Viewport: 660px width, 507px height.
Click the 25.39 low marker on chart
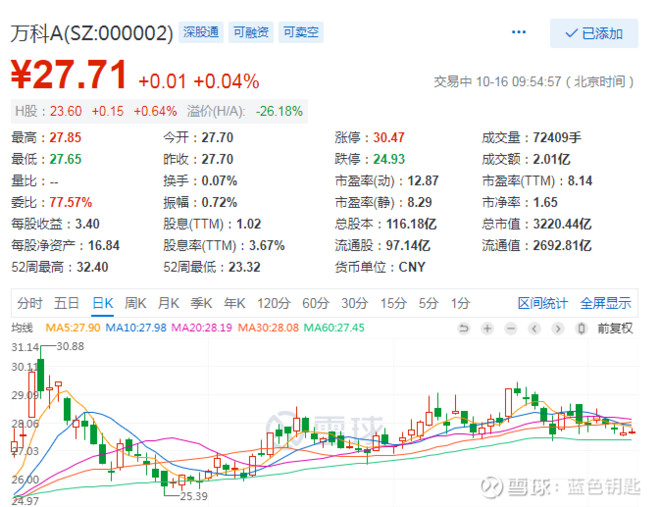(194, 496)
